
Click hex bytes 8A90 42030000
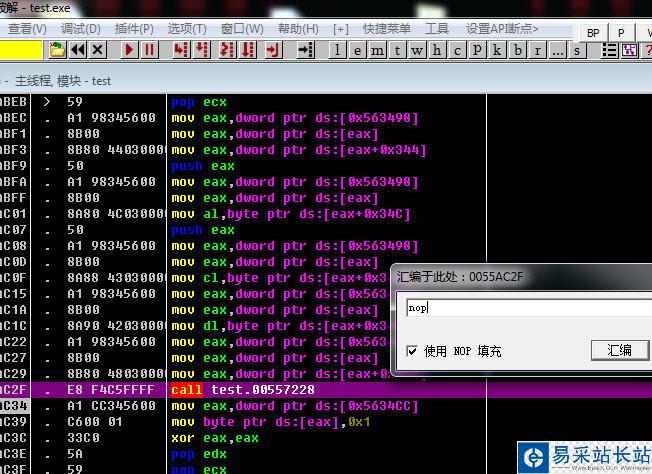tap(116, 326)
